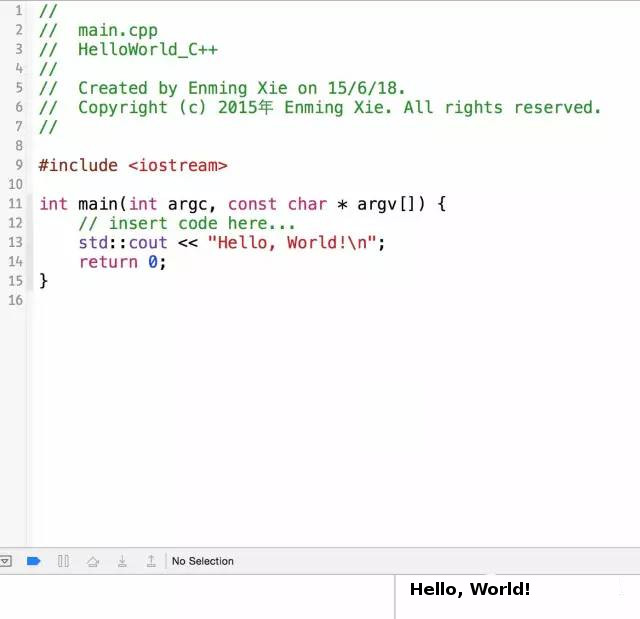
Task: Click the closing brace on line 15
Action: [43, 281]
